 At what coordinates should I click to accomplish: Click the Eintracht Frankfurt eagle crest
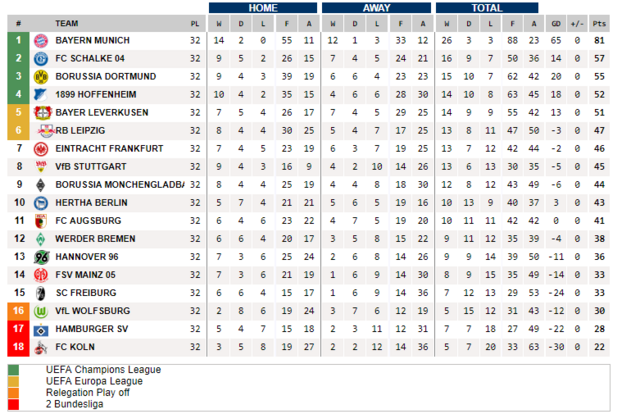point(41,149)
